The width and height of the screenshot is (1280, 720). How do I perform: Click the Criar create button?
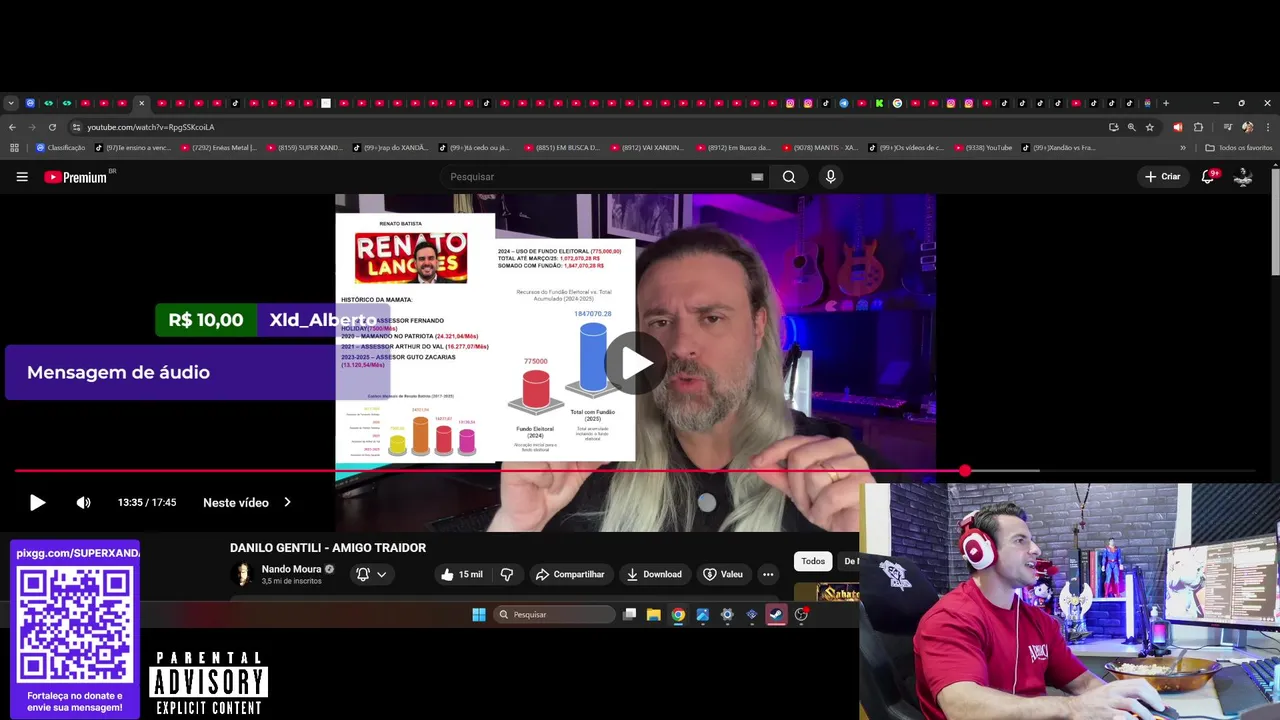1163,177
